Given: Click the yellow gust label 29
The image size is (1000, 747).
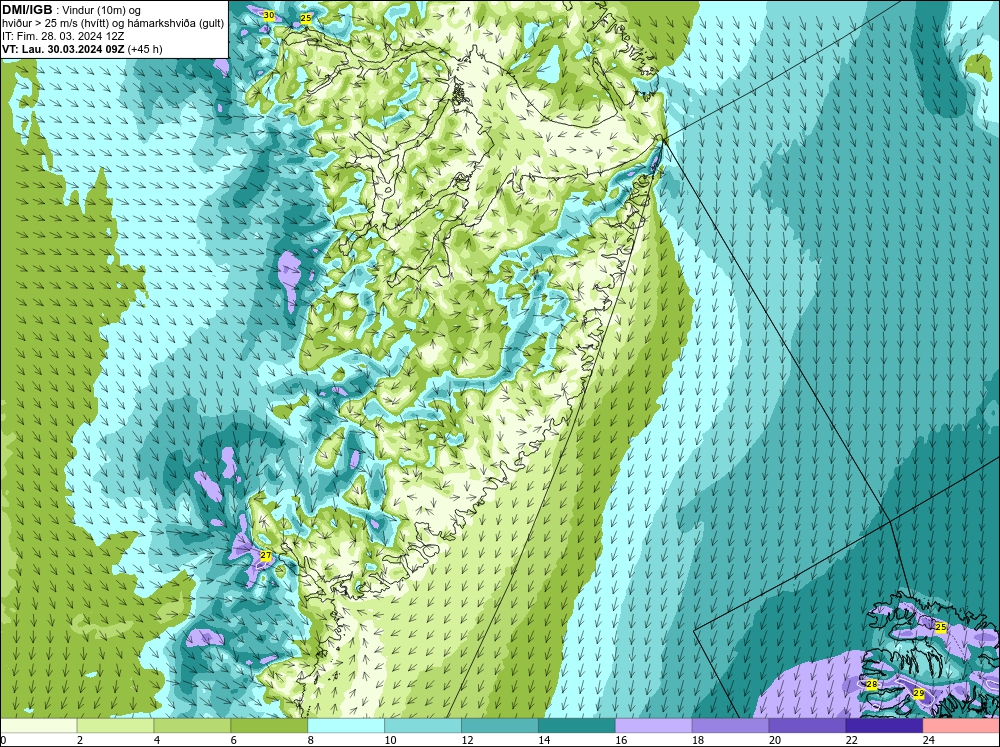Looking at the screenshot, I should click(918, 693).
